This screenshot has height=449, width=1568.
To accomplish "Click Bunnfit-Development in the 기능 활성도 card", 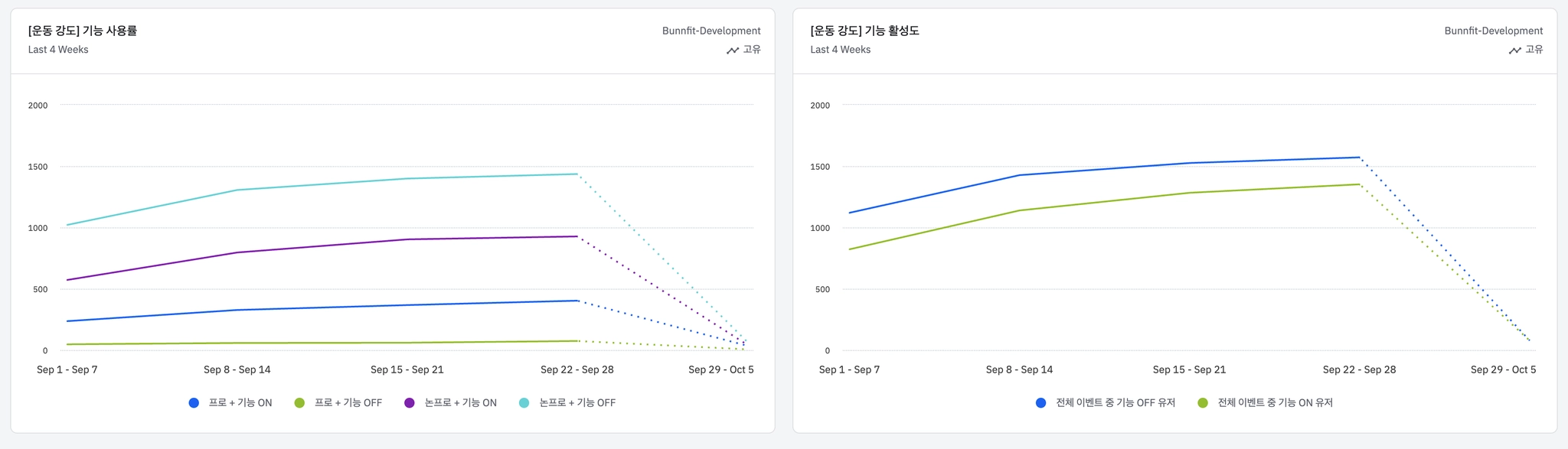I will 1493,31.
